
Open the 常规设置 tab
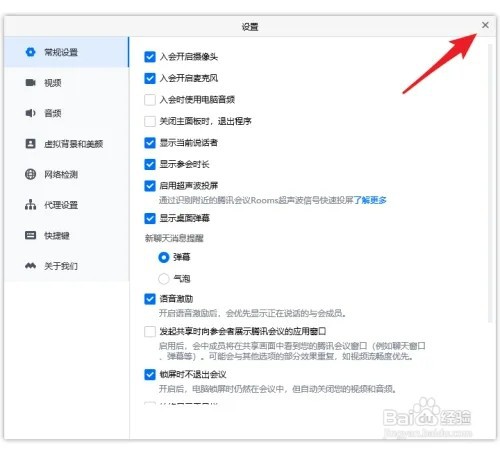[x=66, y=52]
